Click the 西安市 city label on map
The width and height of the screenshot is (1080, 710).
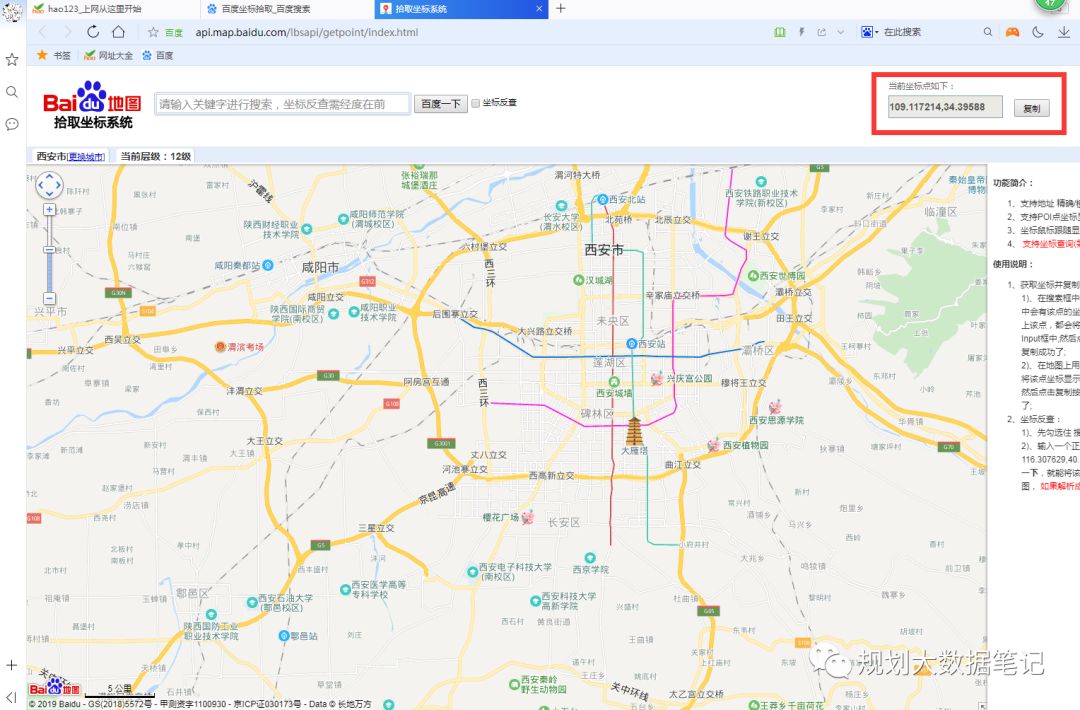click(x=604, y=250)
